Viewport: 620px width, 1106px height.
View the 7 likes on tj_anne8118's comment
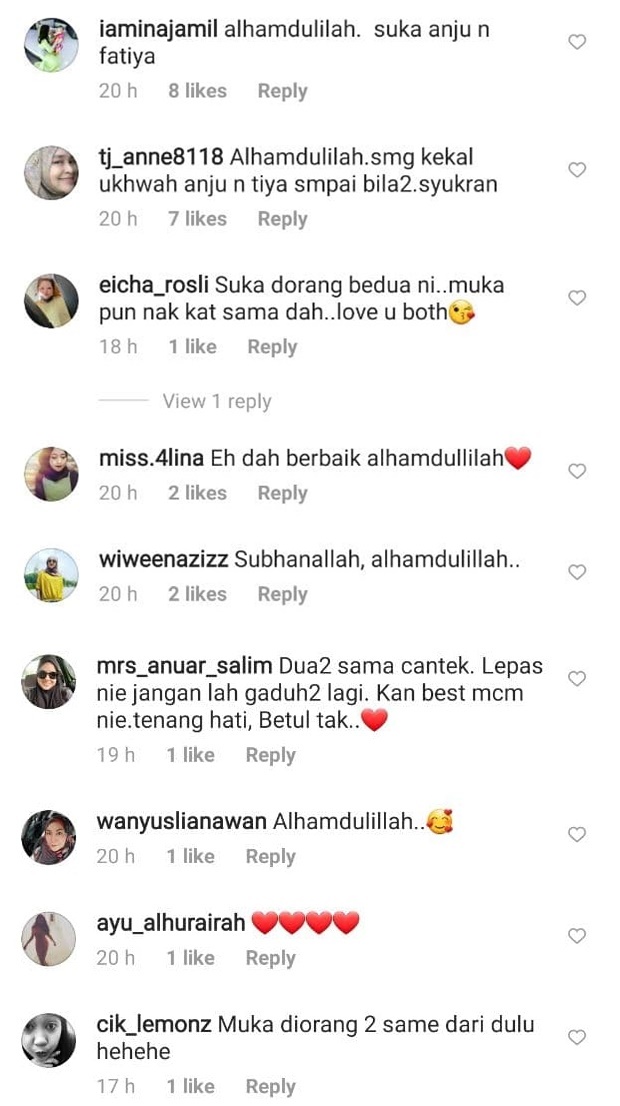[197, 219]
